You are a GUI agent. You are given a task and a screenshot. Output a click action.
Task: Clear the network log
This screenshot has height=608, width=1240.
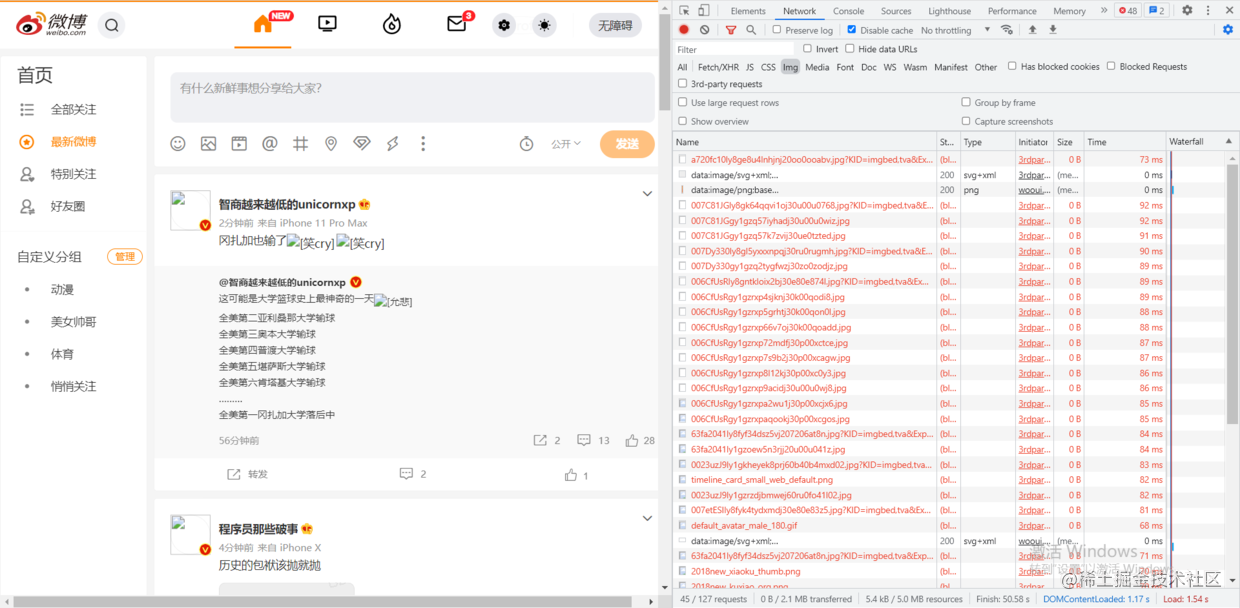pyautogui.click(x=704, y=30)
